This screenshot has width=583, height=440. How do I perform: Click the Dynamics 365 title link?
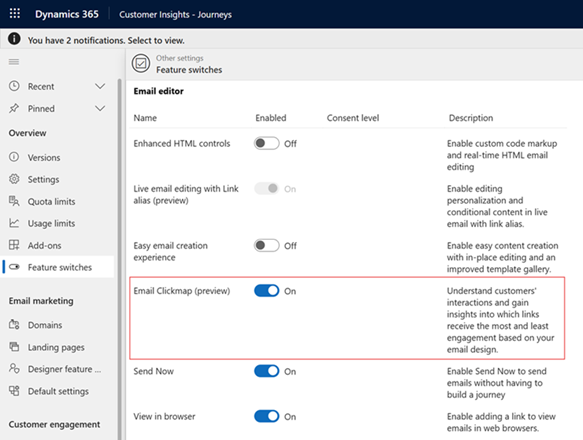pyautogui.click(x=67, y=14)
